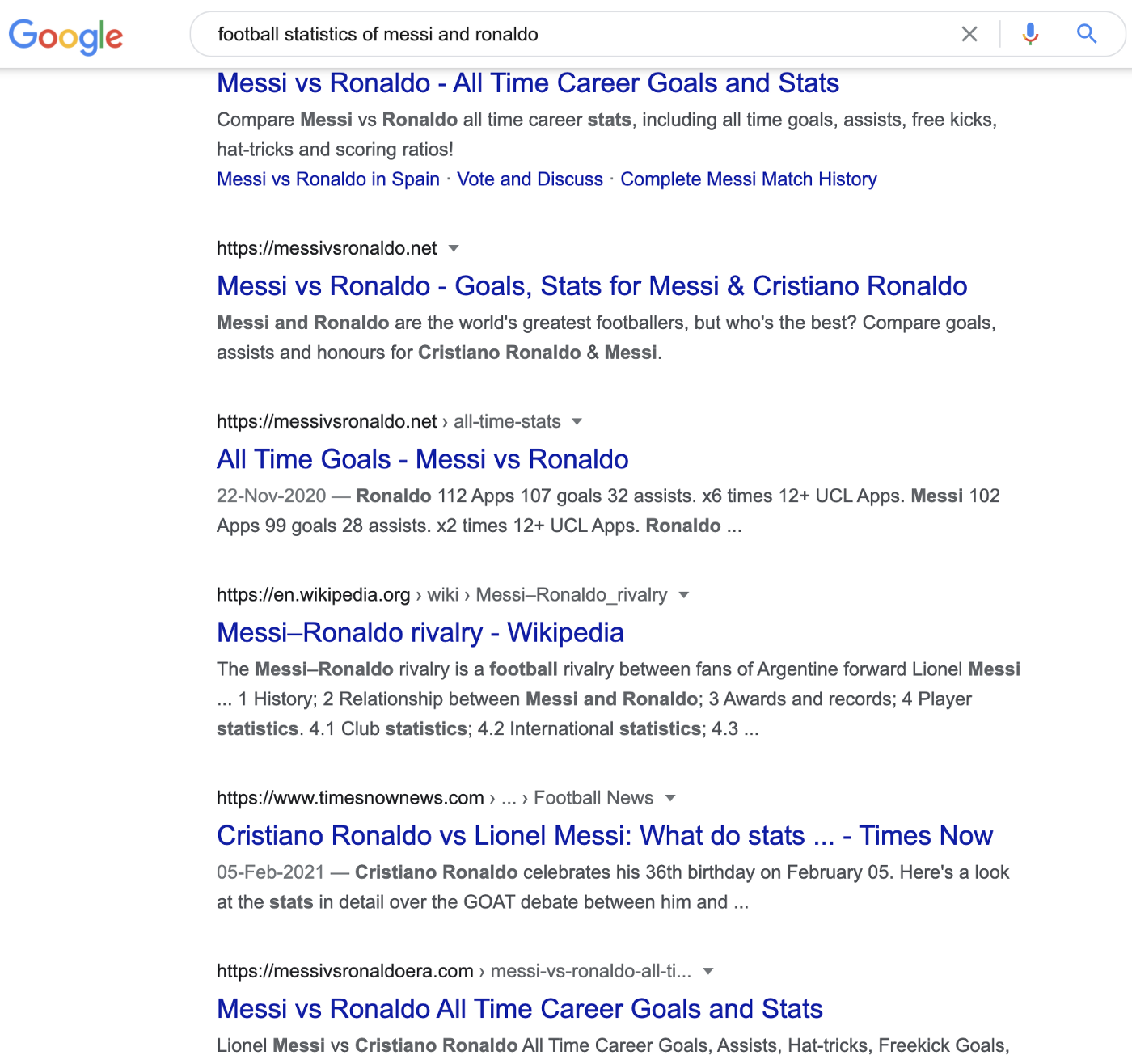Image resolution: width=1132 pixels, height=1064 pixels.
Task: Open 'All Time Goals - Messi vs Ronaldo' result
Action: 423,459
